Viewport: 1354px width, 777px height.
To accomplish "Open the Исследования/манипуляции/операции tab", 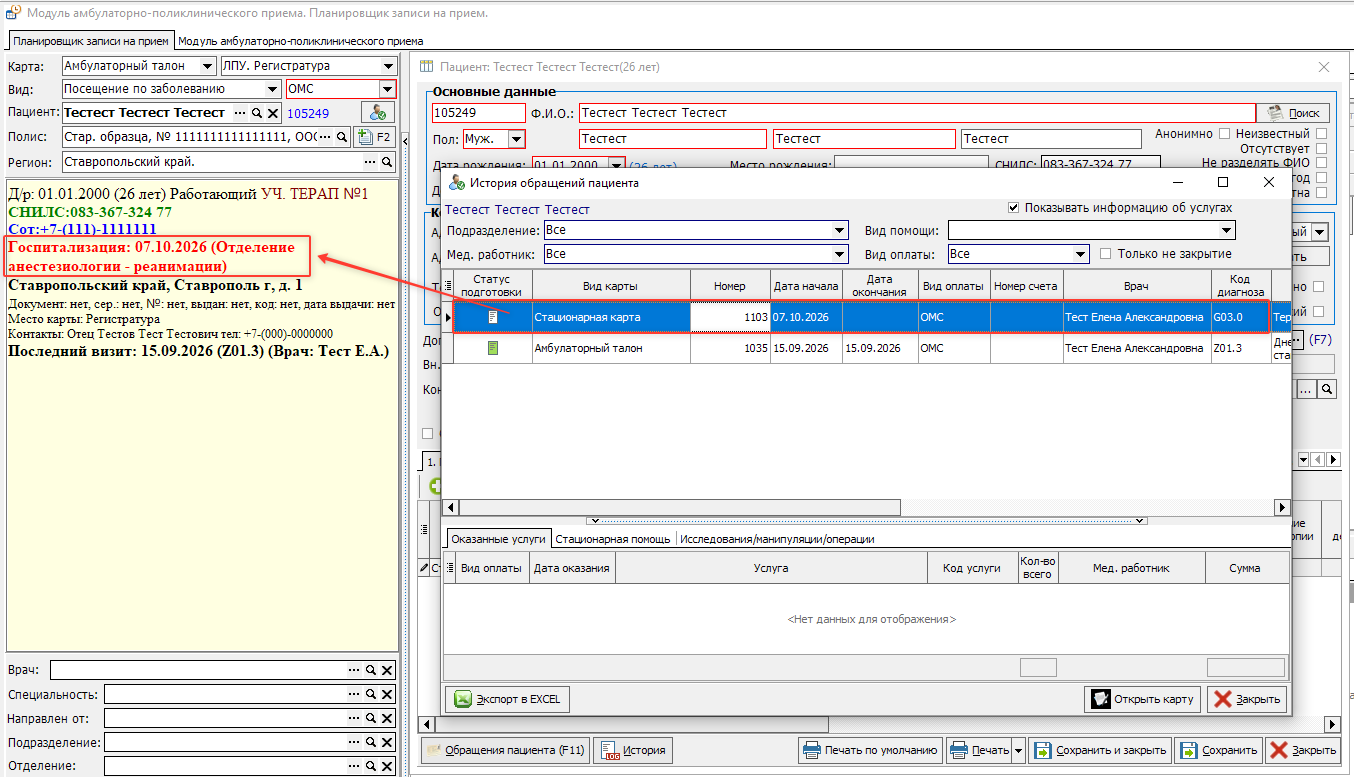I will (777, 539).
